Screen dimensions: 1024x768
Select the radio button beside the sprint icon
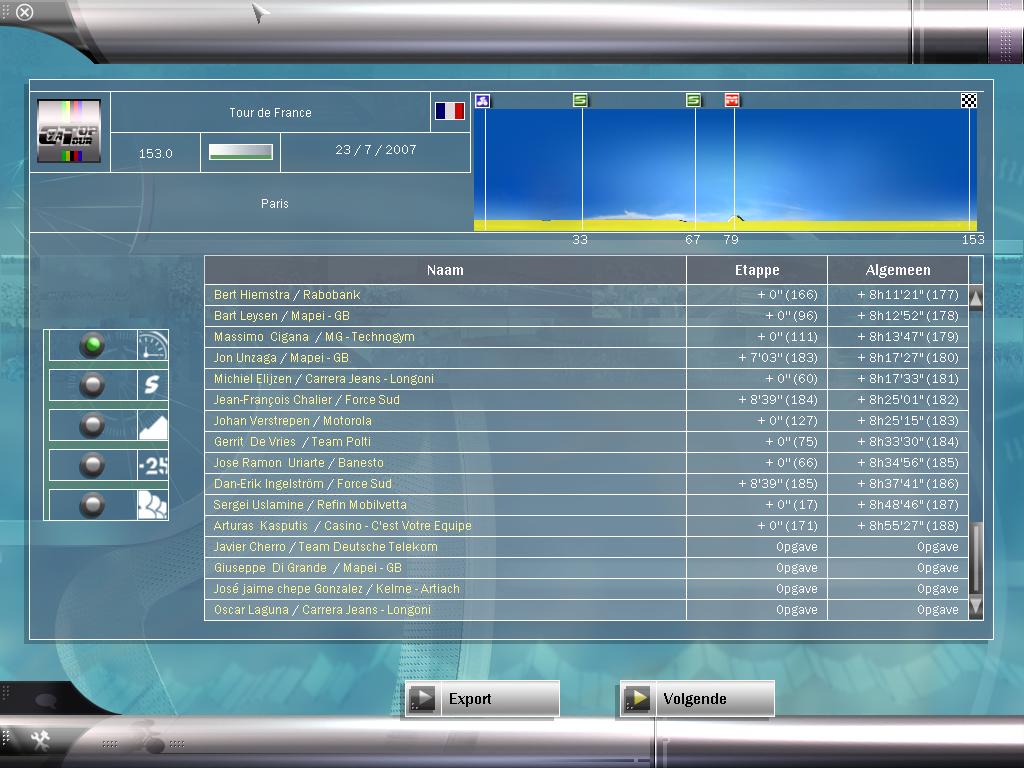click(93, 385)
